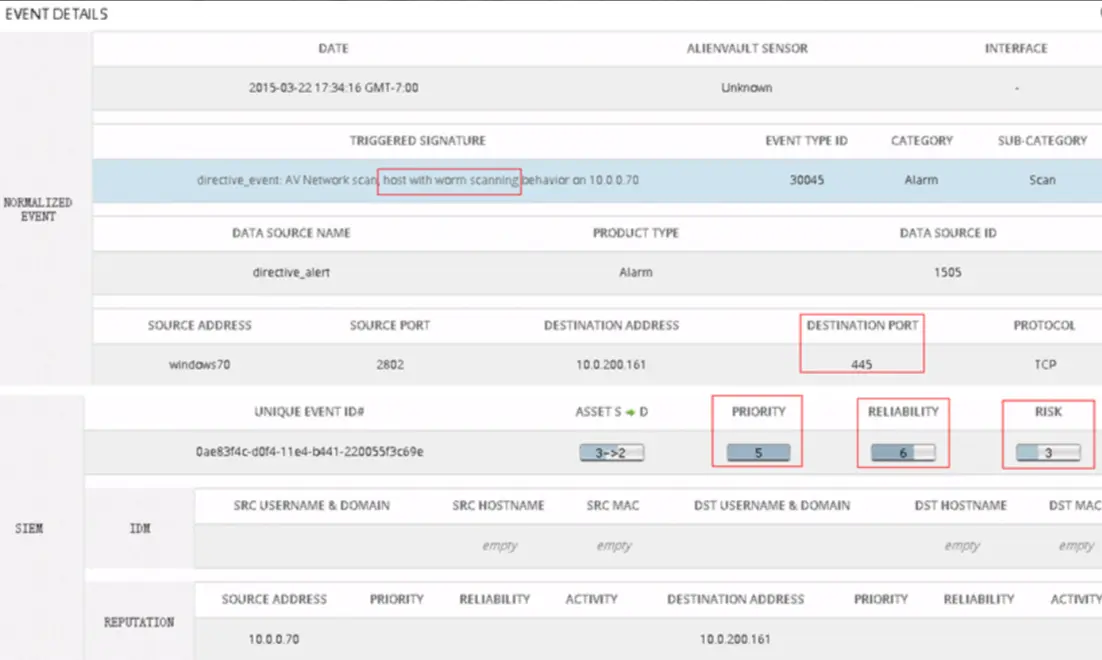The image size is (1102, 660).
Task: Click the RISK header above the value 3
Action: (1048, 412)
